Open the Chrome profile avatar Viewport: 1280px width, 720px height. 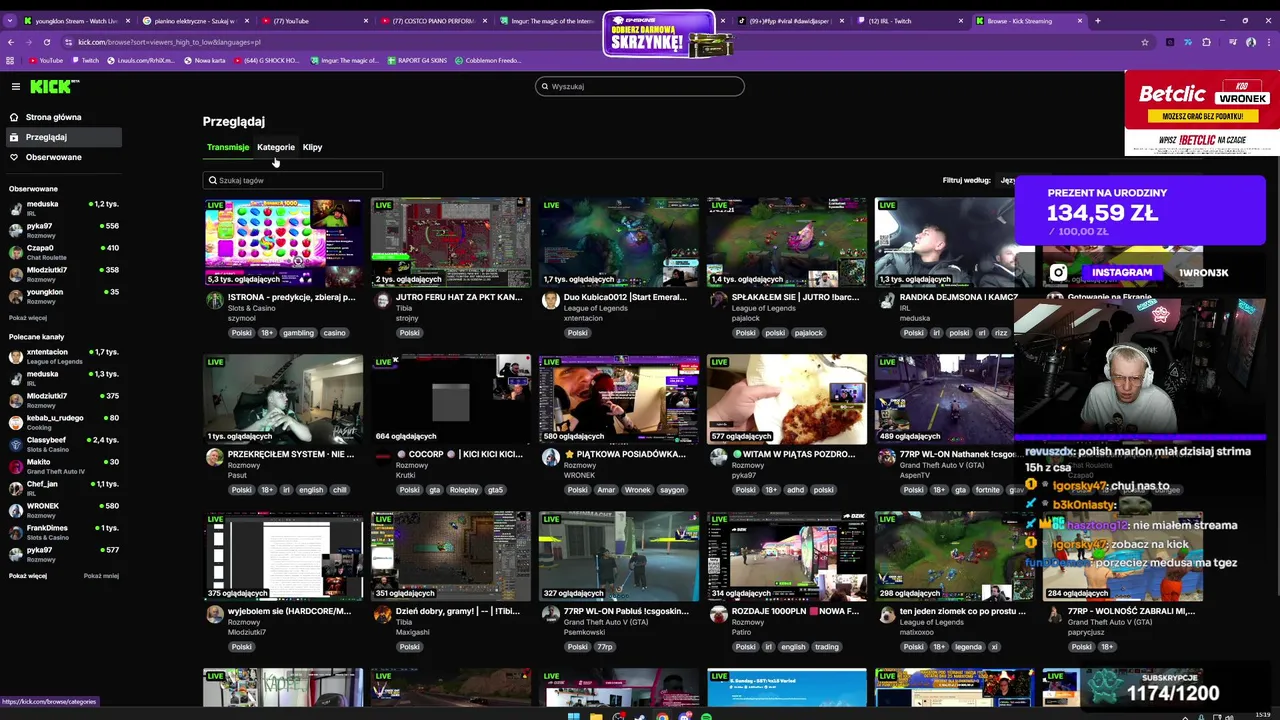click(x=1251, y=42)
